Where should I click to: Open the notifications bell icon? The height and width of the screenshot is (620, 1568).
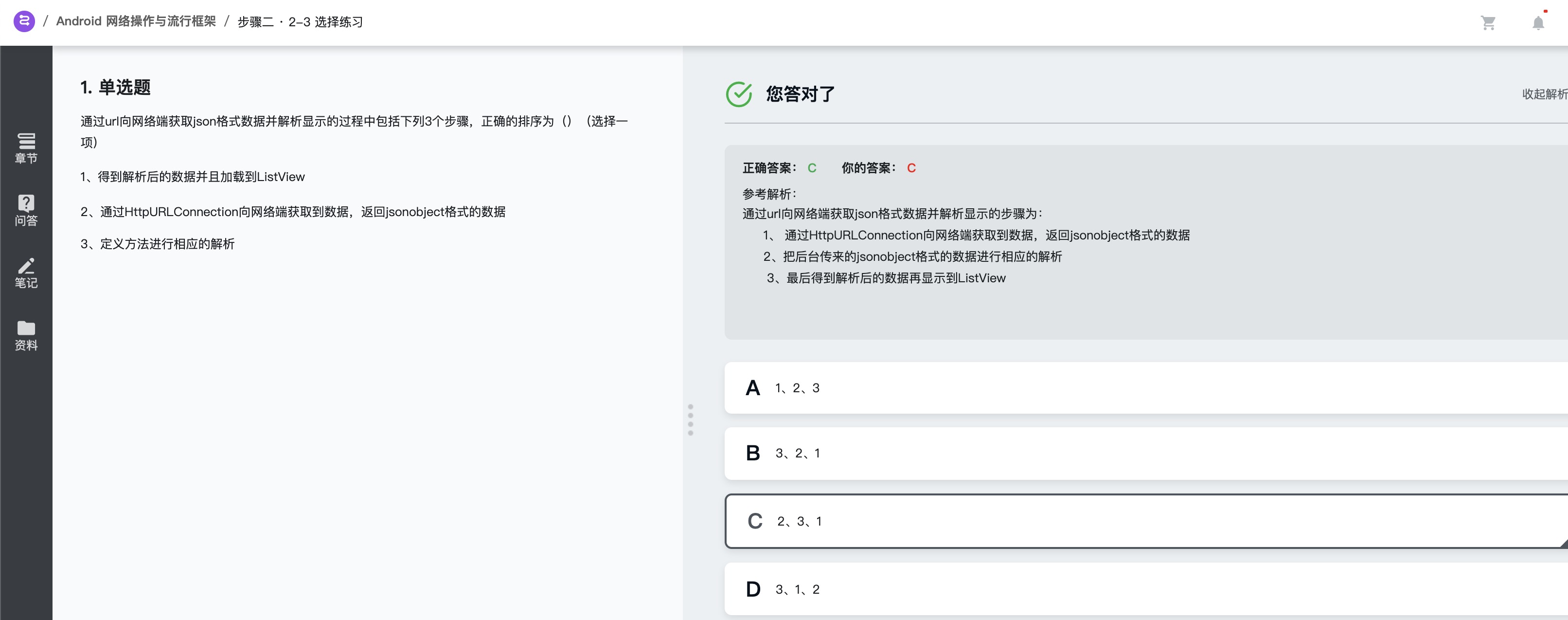coord(1538,22)
